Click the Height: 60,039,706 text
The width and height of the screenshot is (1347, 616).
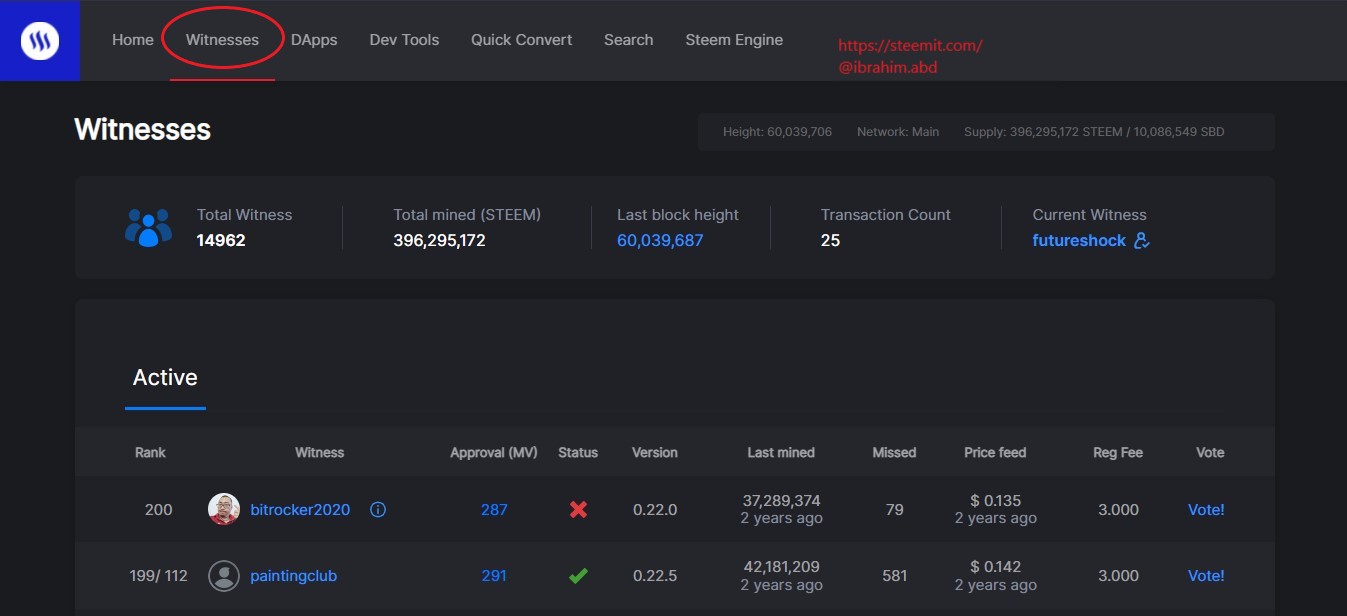[x=777, y=132]
